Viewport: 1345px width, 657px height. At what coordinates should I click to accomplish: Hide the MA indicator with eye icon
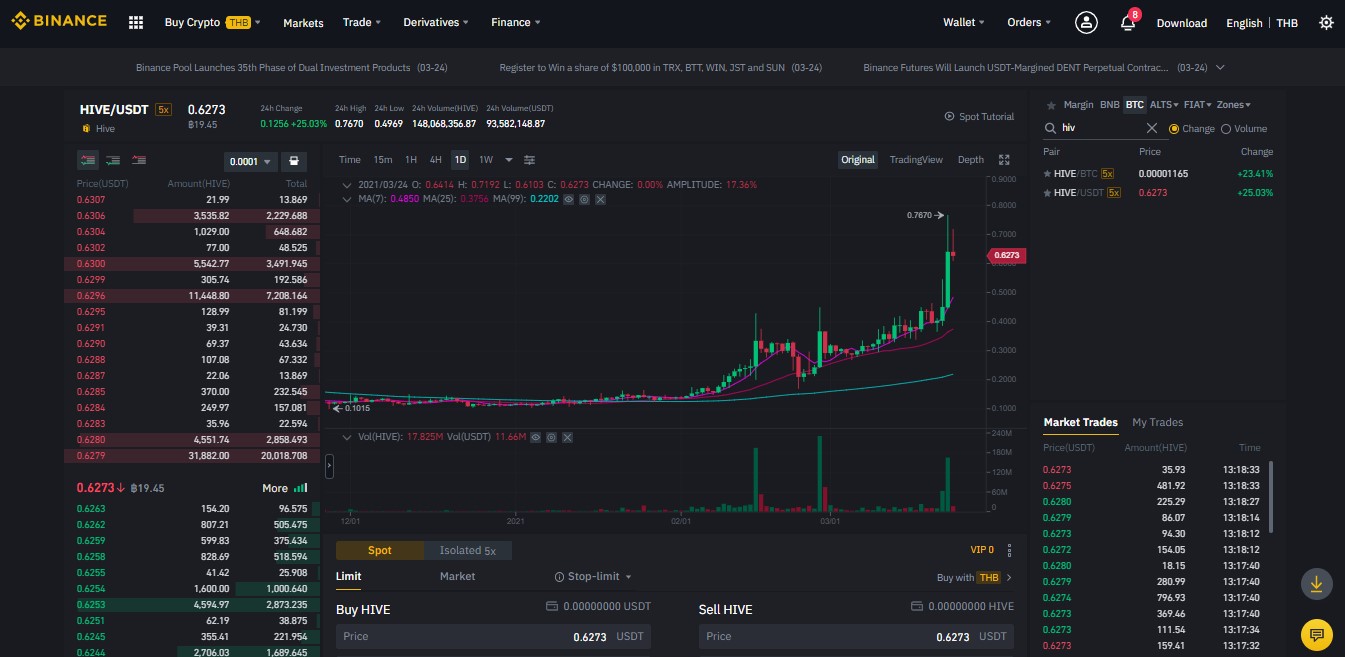tap(568, 199)
